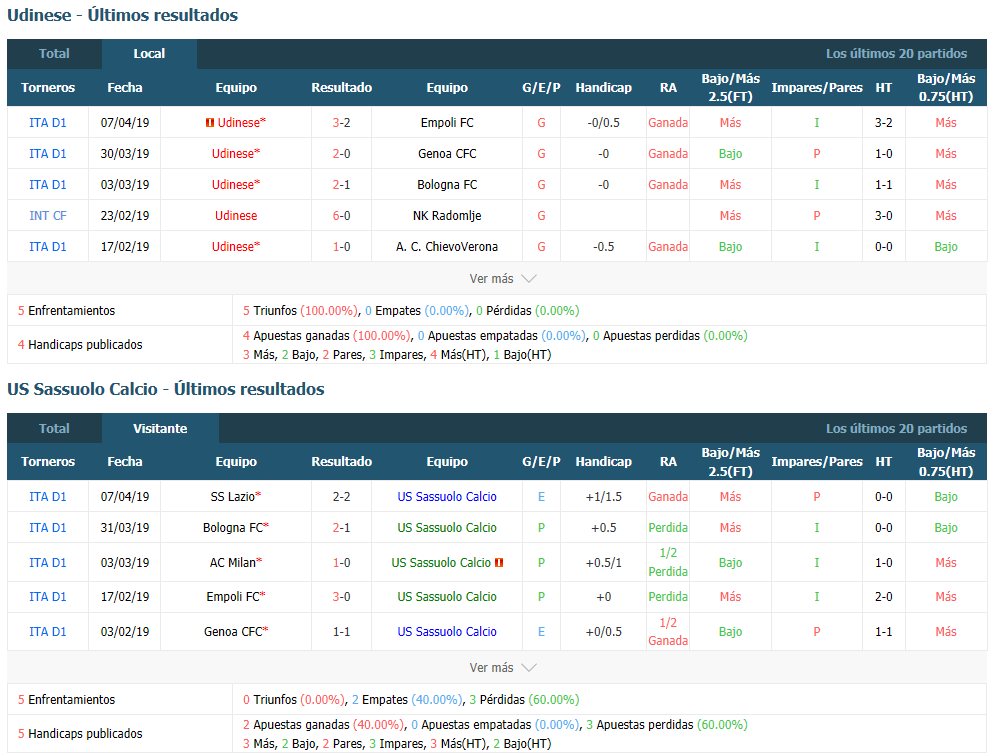
Task: Expand Ver más under the Udinese results
Action: 503,279
